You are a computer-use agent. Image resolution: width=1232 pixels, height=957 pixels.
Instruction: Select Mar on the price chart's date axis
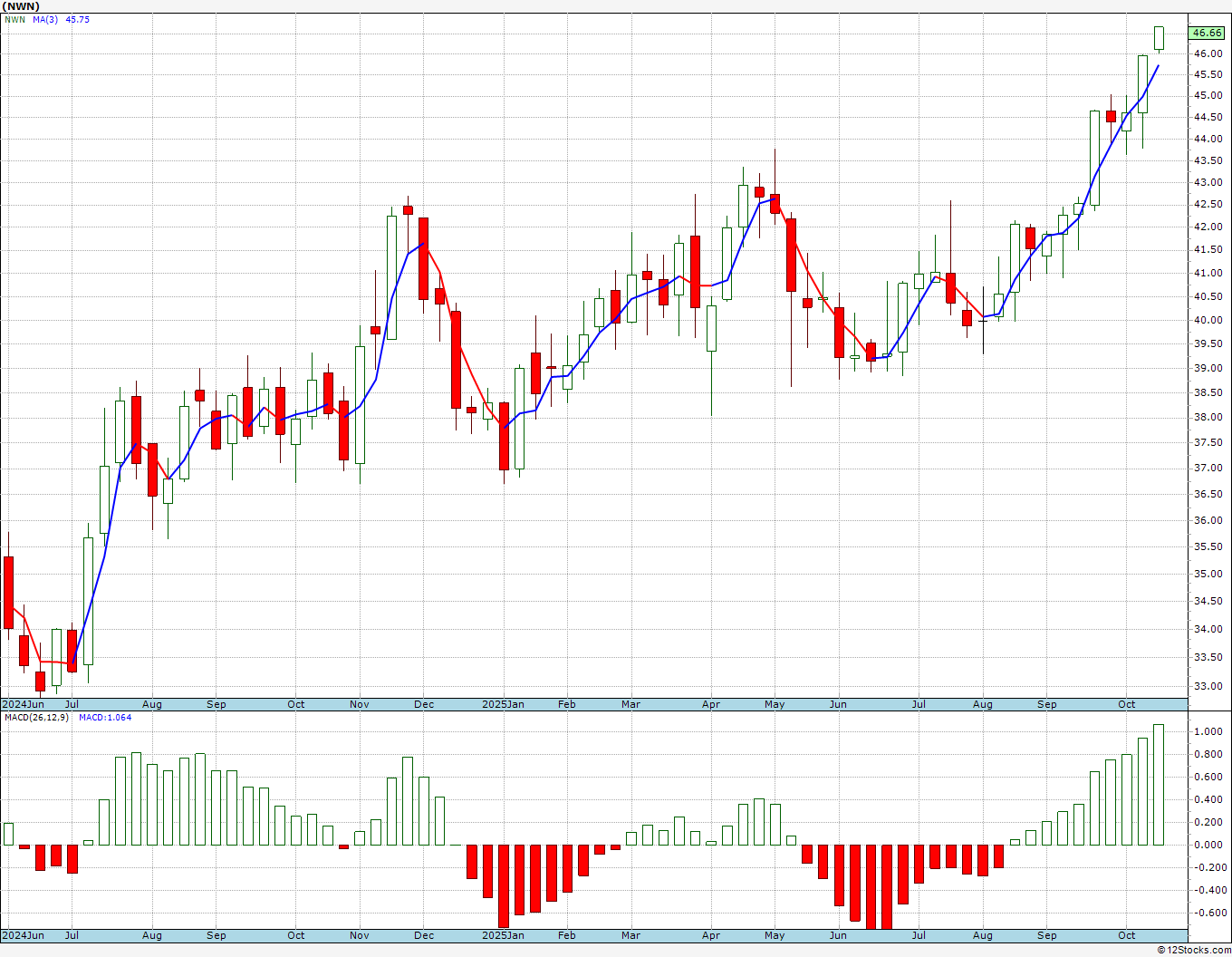pyautogui.click(x=630, y=704)
